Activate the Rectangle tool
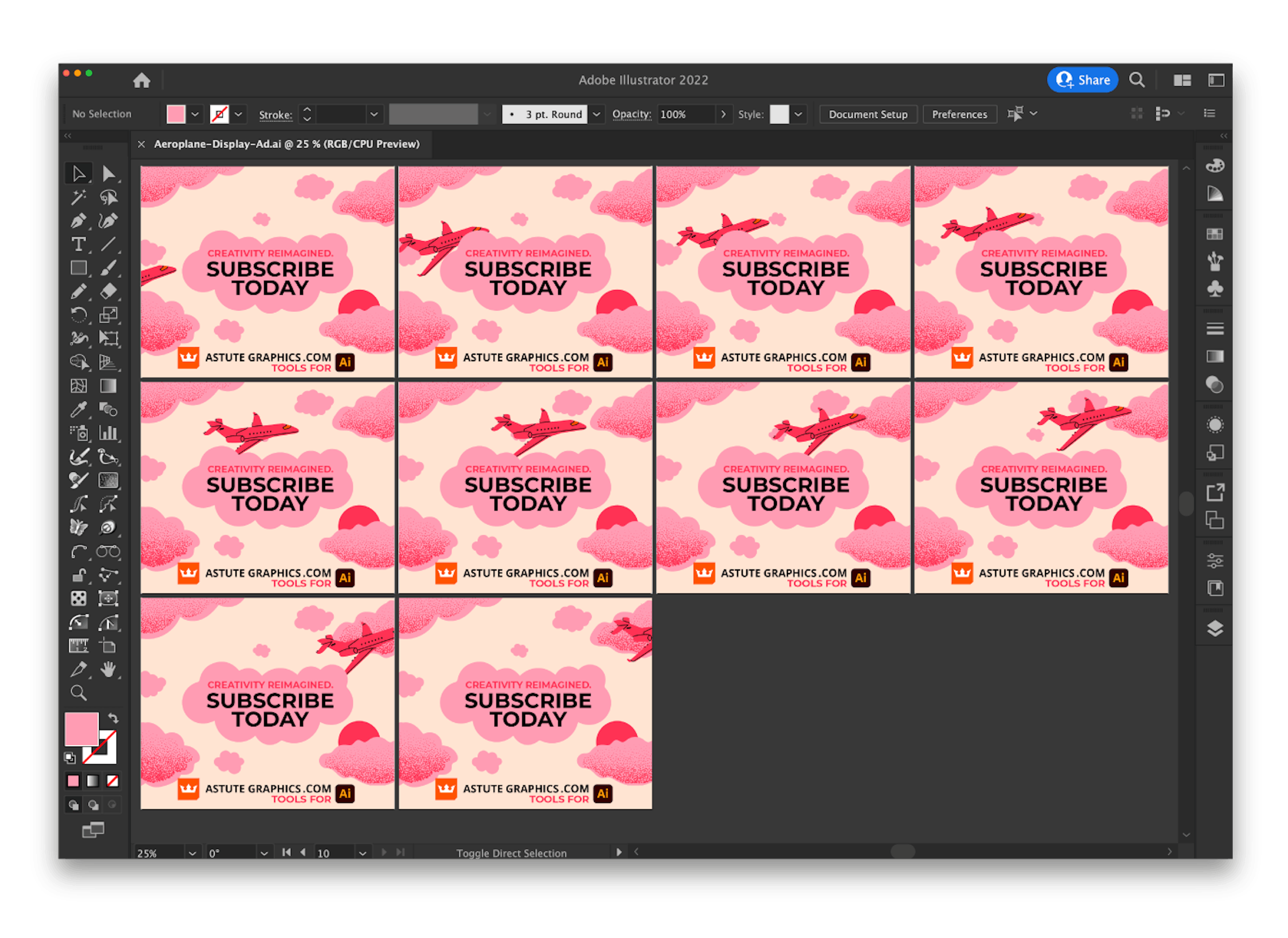 tap(79, 267)
